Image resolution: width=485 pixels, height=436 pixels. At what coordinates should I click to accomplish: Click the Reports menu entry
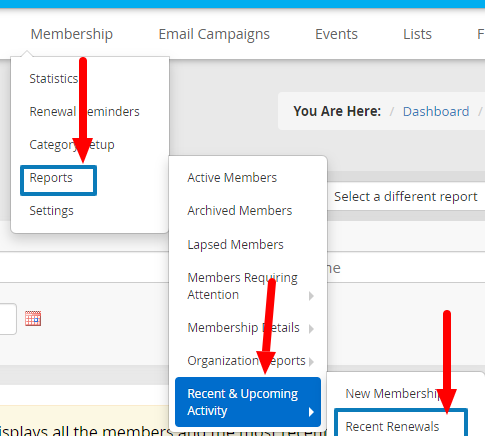[58, 180]
